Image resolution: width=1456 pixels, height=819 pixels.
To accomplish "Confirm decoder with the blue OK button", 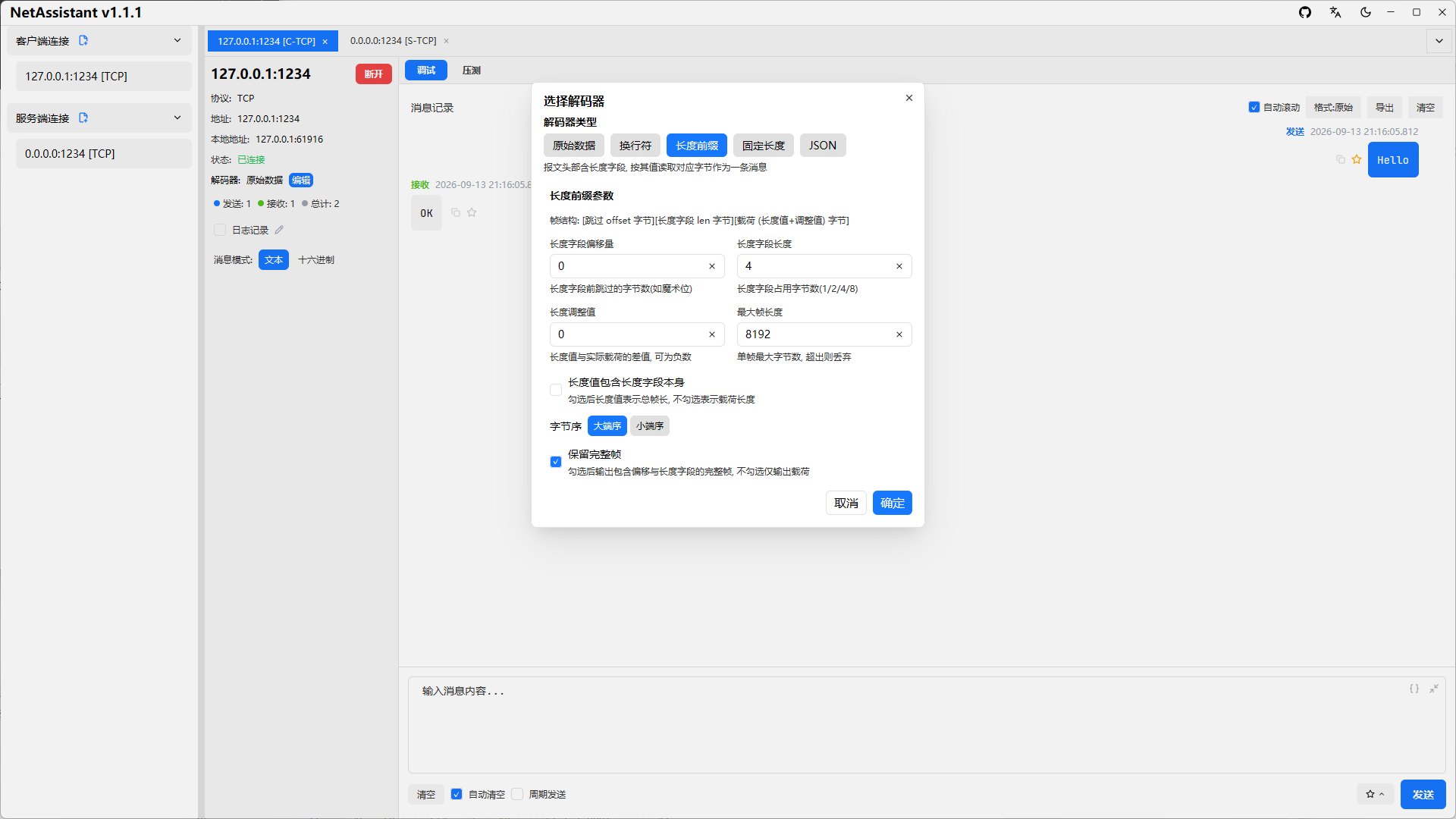I will tap(893, 503).
